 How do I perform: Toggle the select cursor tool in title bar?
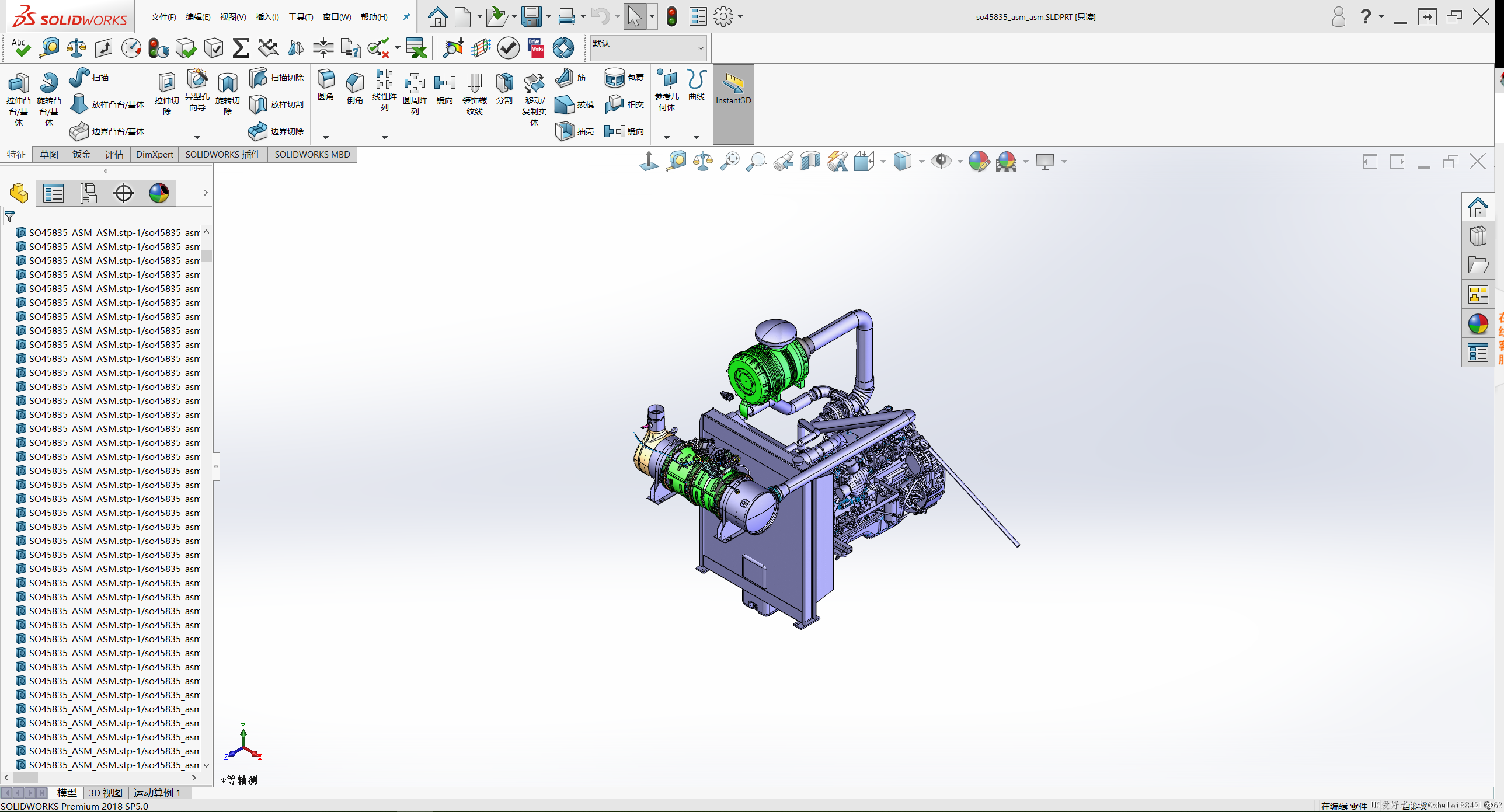pos(635,16)
